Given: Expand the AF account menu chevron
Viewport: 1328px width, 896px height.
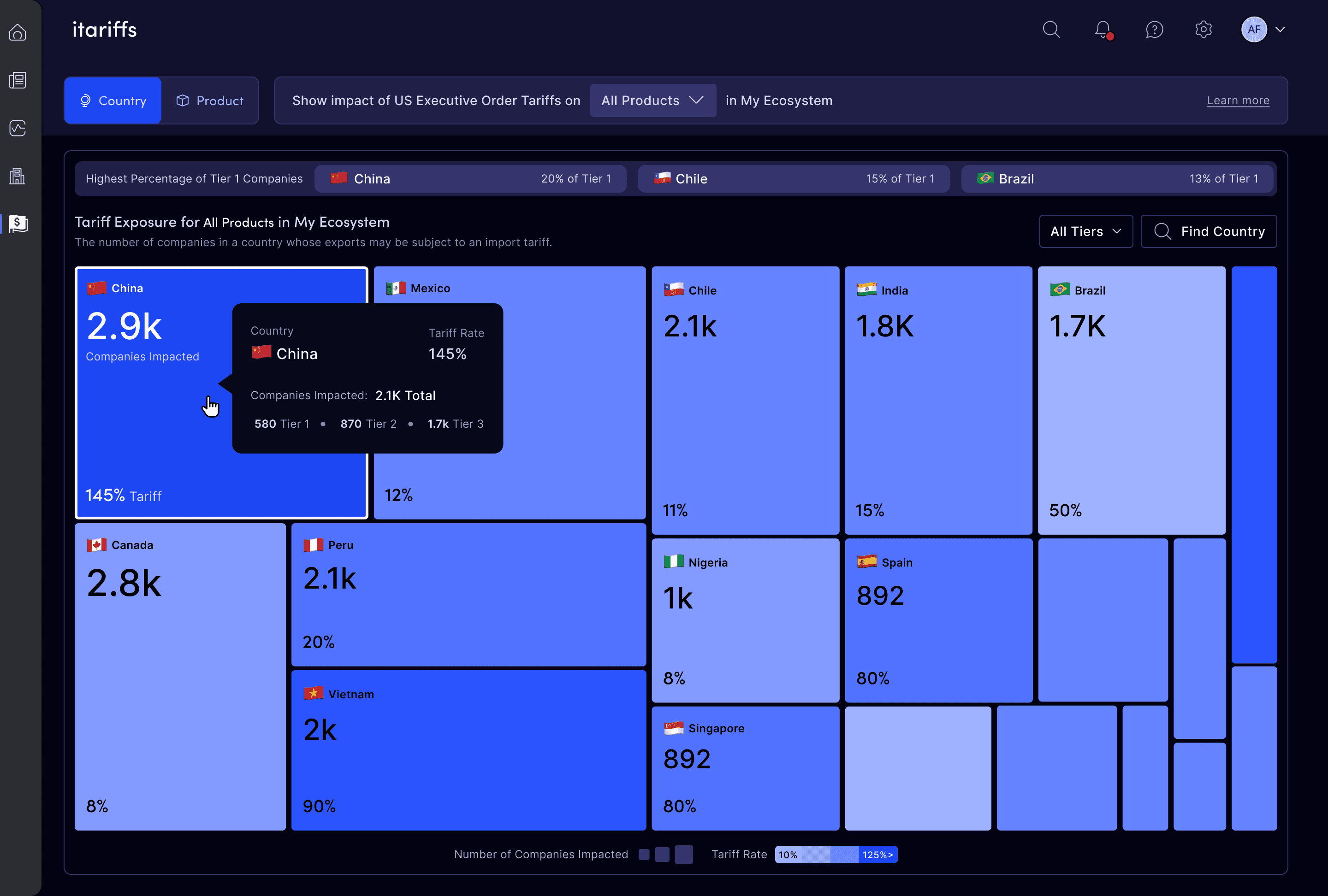Looking at the screenshot, I should tap(1280, 29).
